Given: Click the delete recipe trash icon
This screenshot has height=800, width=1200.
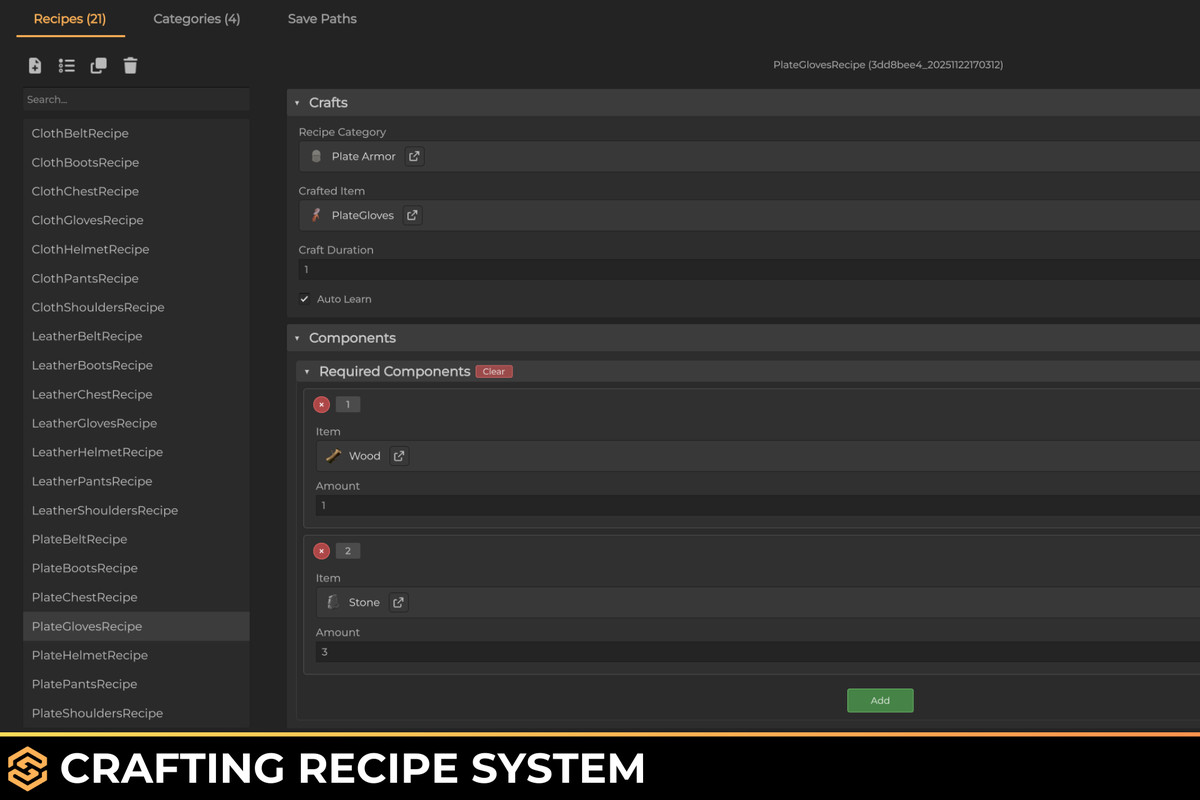Looking at the screenshot, I should pyautogui.click(x=130, y=65).
